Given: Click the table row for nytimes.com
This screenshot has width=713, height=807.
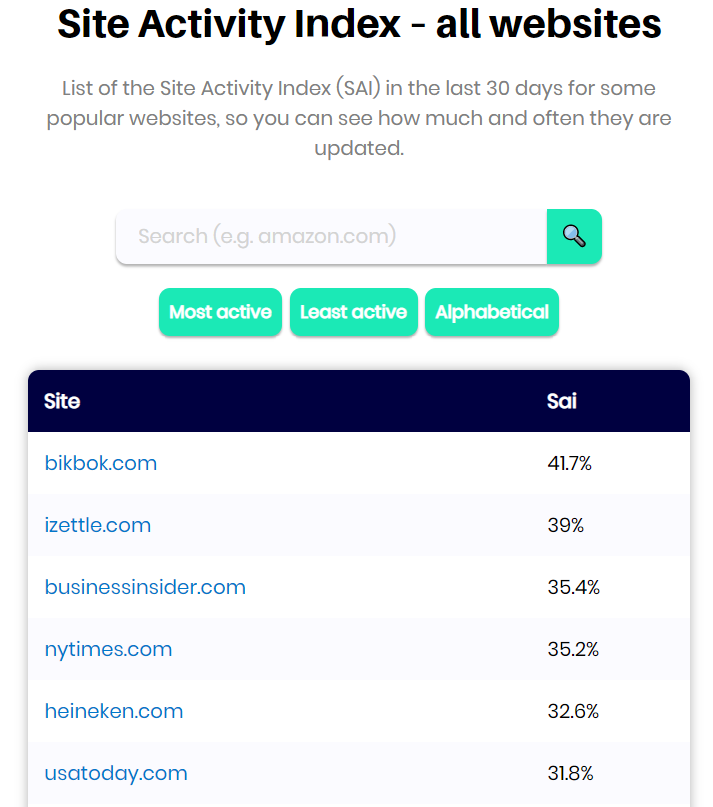Looking at the screenshot, I should pyautogui.click(x=356, y=649).
